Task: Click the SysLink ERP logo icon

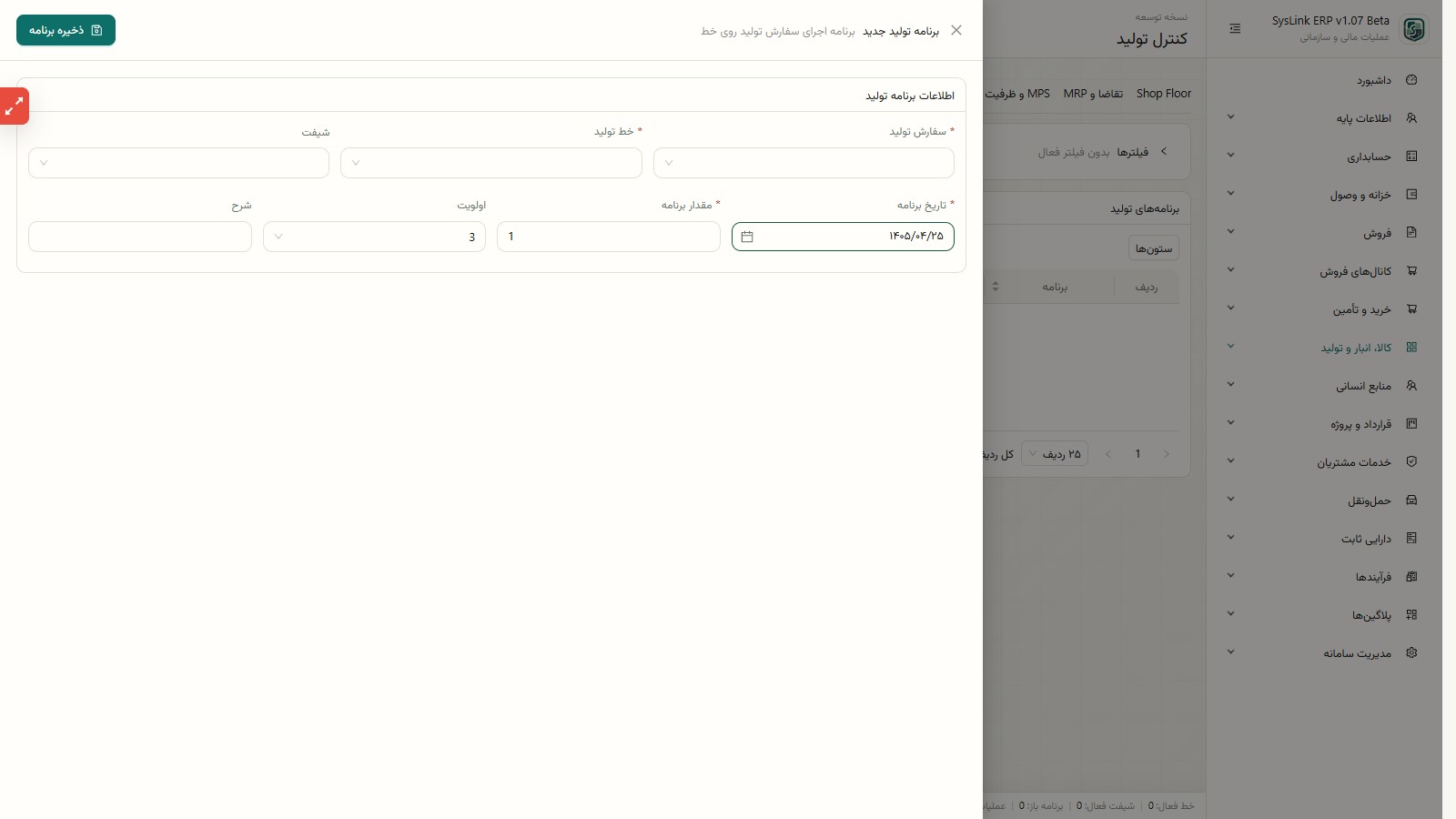Action: click(1414, 29)
